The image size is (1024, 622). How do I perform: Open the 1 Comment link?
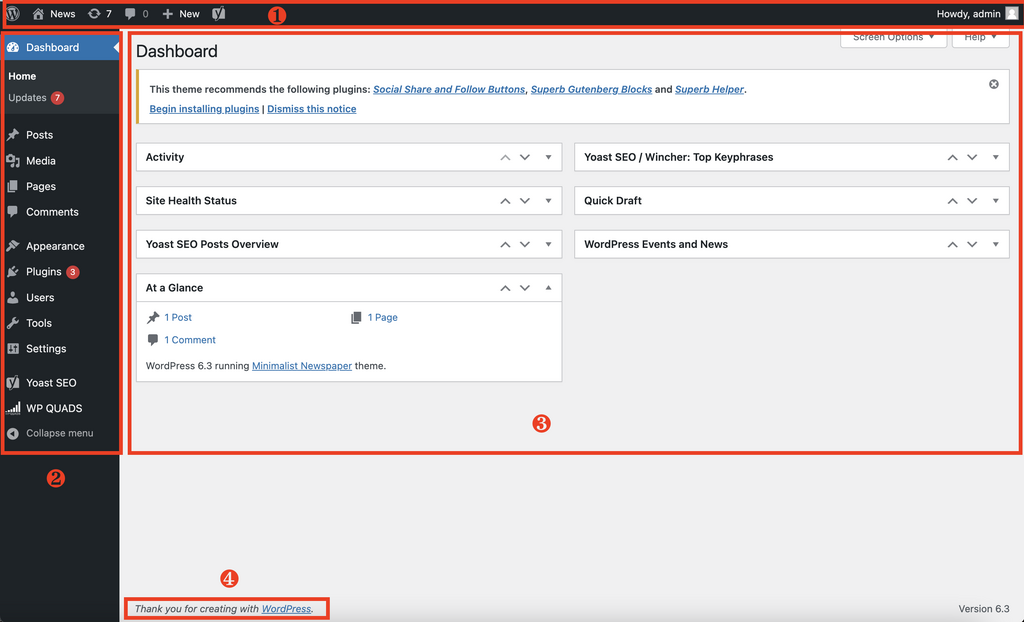(x=189, y=340)
